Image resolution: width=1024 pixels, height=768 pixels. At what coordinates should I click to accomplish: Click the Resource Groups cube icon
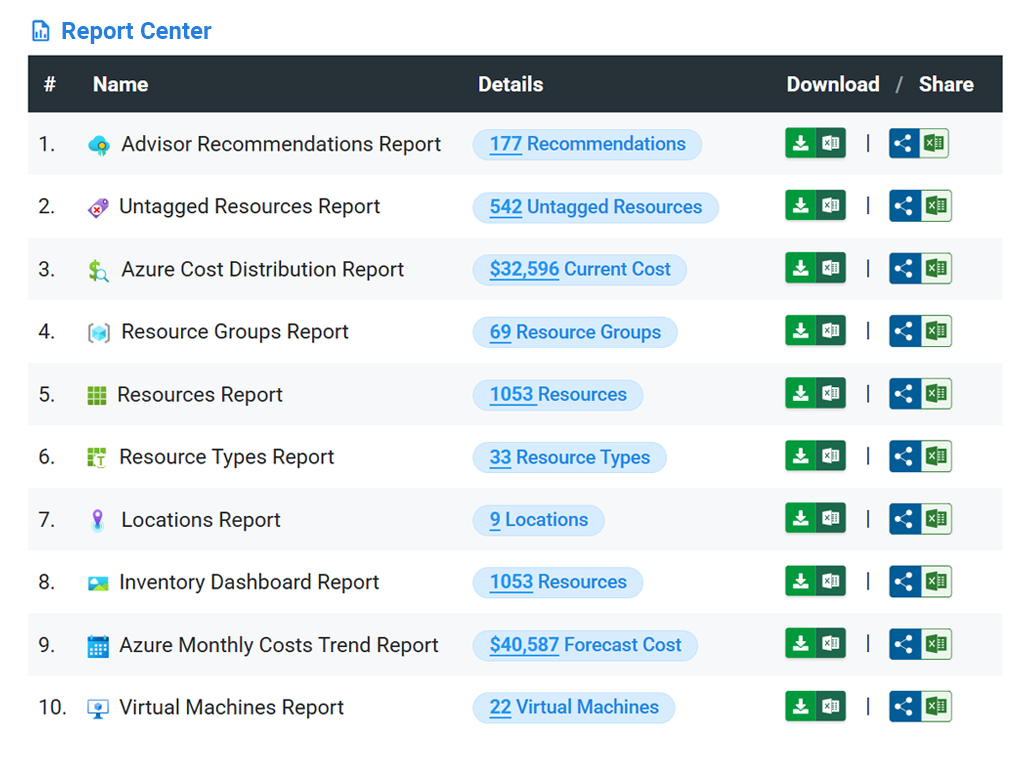(x=99, y=333)
